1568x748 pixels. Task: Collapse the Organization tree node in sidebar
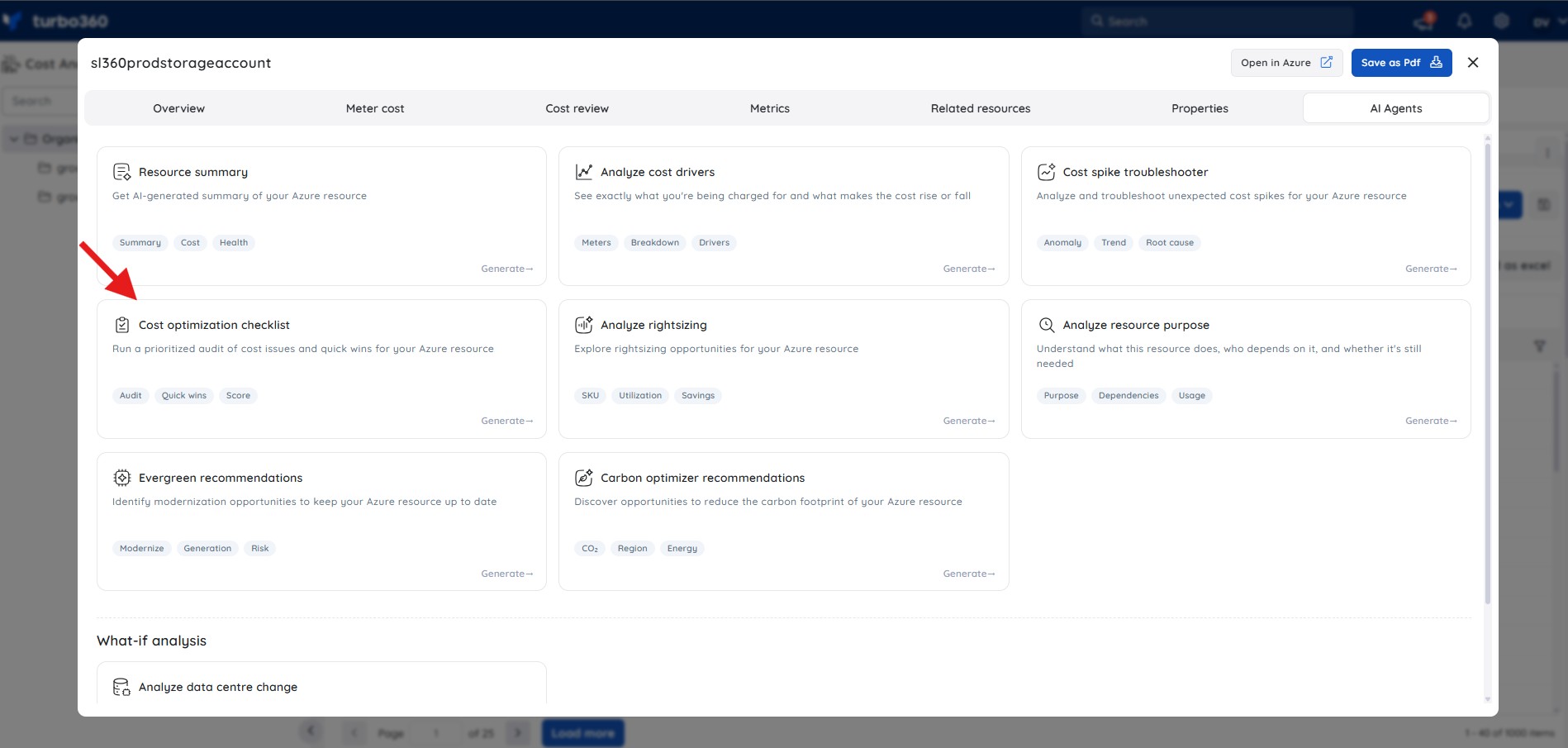coord(13,139)
